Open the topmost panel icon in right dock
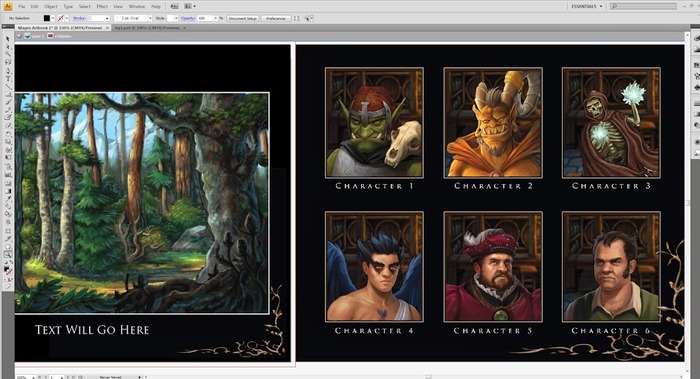Image resolution: width=700 pixels, height=379 pixels. tap(696, 39)
